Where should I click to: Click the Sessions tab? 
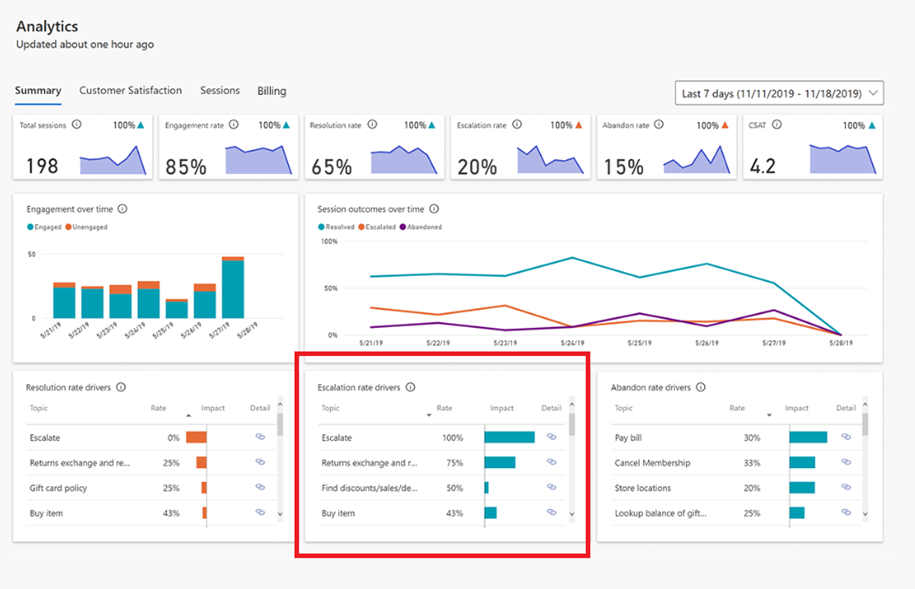[x=220, y=90]
